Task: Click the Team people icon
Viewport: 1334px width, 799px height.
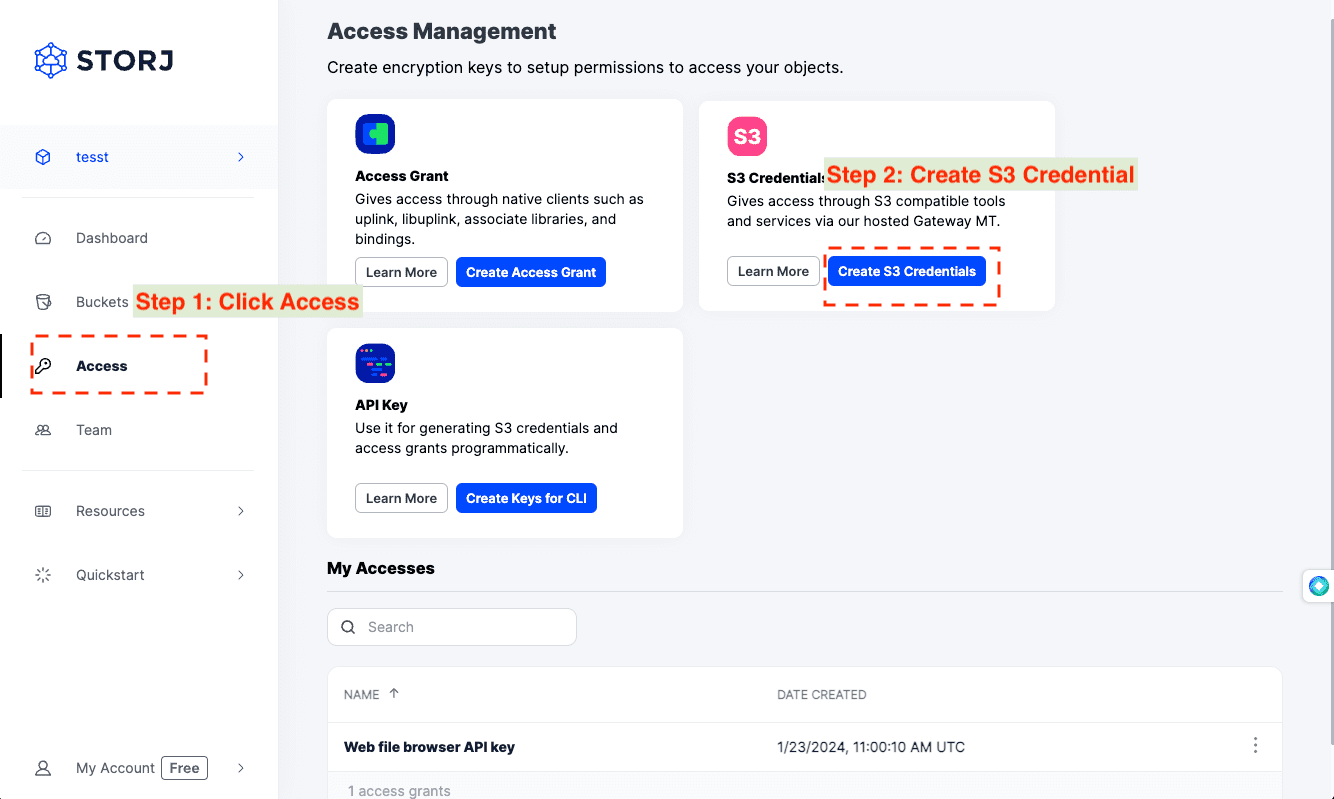Action: click(x=43, y=430)
